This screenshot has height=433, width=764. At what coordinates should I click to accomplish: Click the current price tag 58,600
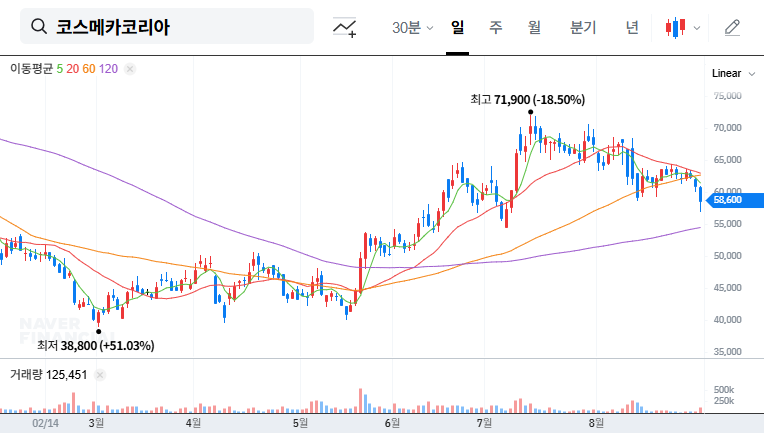point(735,200)
